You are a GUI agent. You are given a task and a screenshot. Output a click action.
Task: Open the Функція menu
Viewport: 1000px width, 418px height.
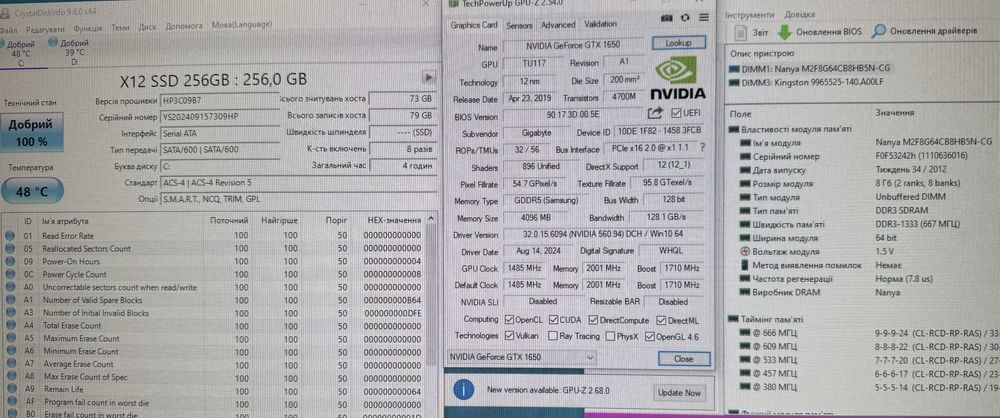[87, 29]
